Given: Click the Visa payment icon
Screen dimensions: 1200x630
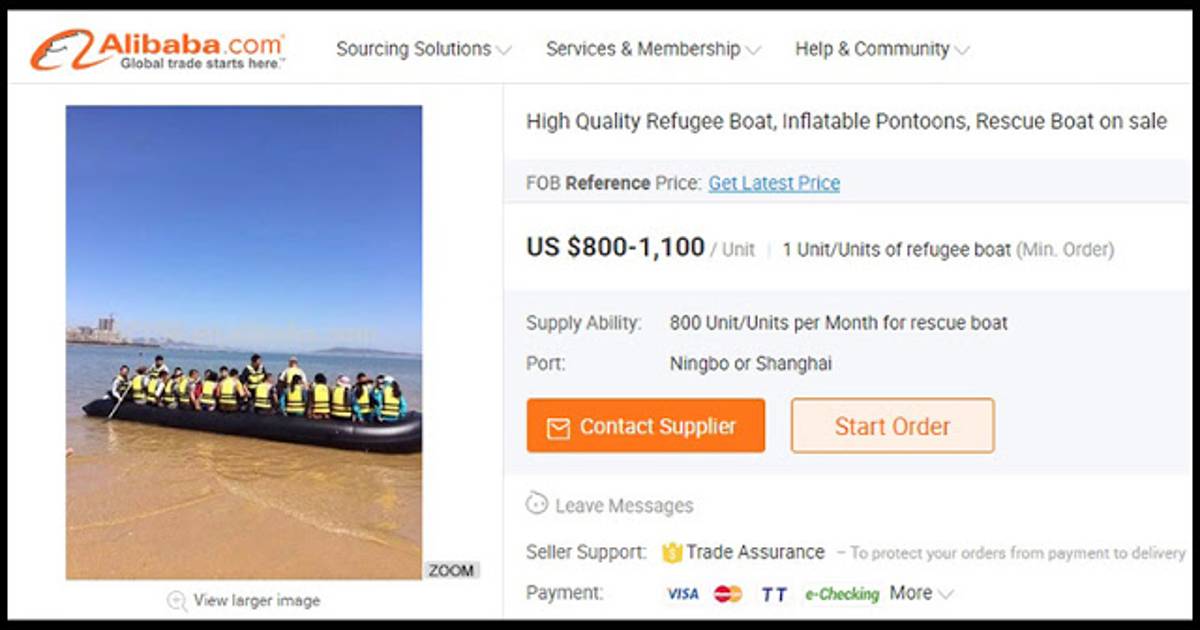Looking at the screenshot, I should point(682,594).
